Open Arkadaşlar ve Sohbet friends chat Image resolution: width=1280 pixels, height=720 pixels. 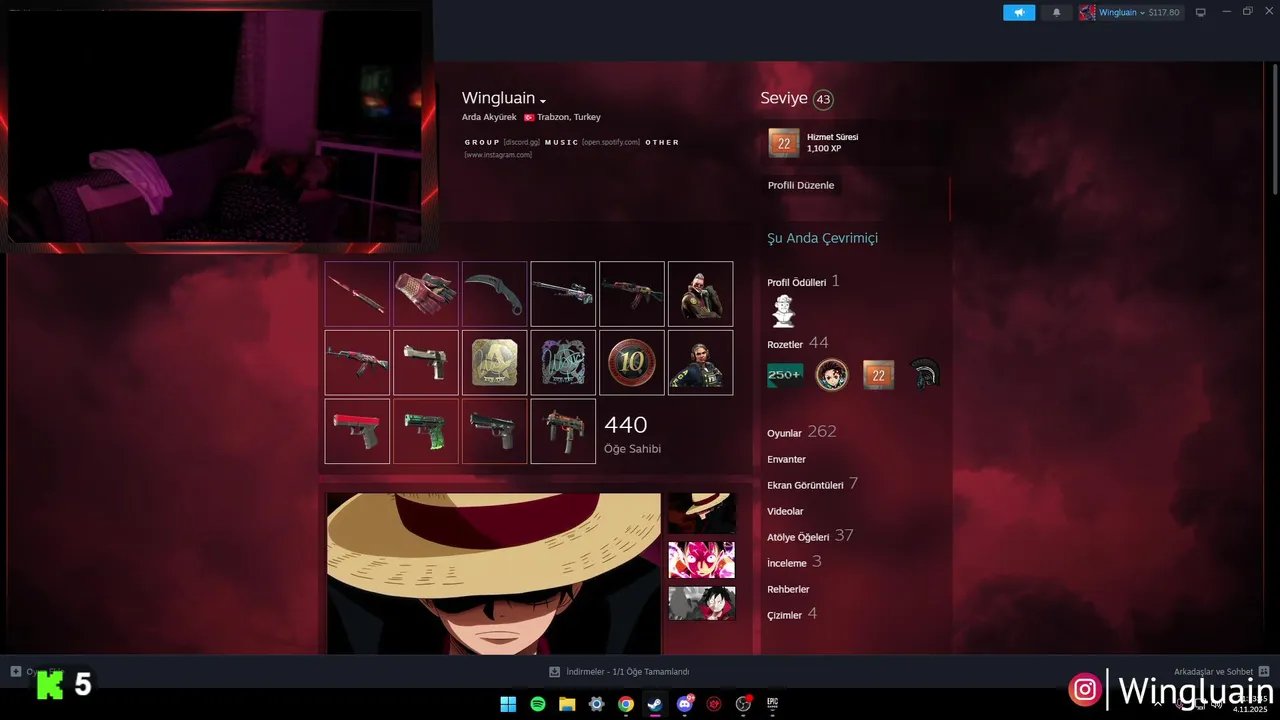[1221, 672]
